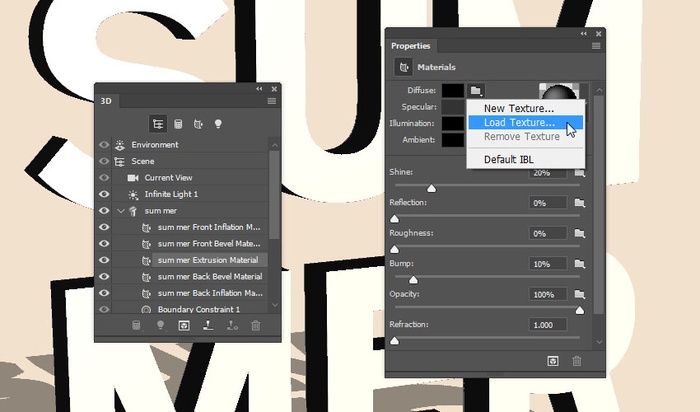Add new light to scene in 3D panel
Image resolution: width=700 pixels, height=412 pixels.
[160, 325]
